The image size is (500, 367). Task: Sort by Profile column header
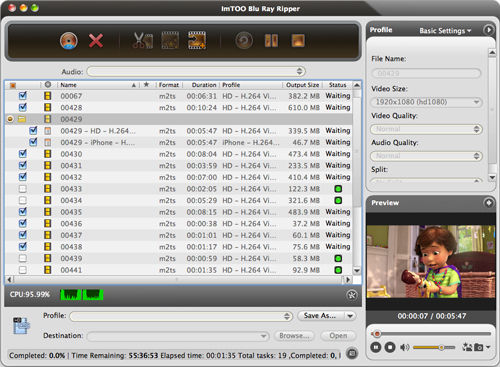[x=252, y=85]
